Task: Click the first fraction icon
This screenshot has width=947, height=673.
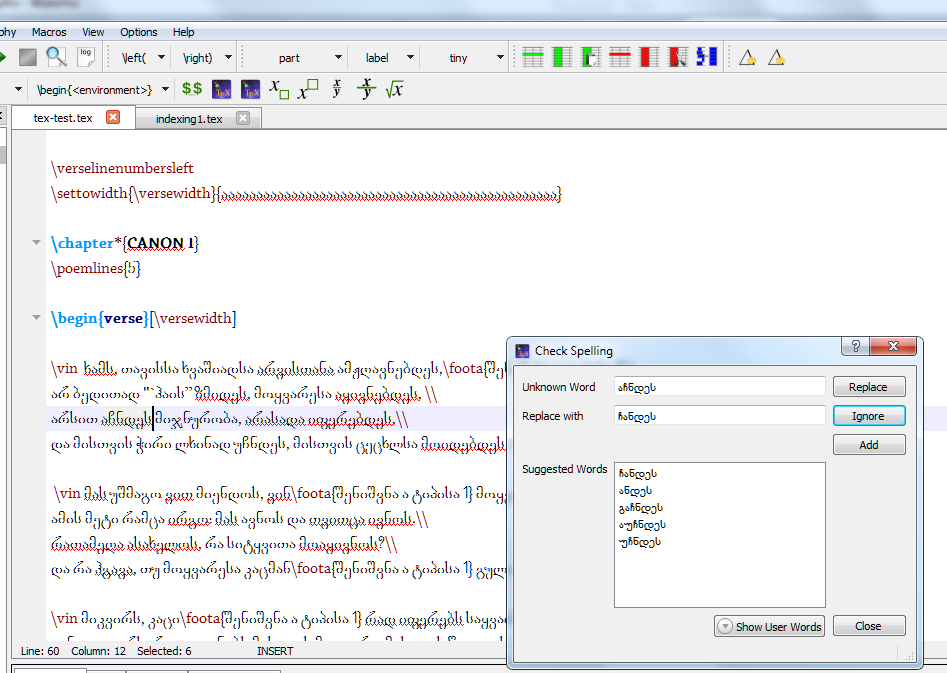Action: pyautogui.click(x=337, y=89)
